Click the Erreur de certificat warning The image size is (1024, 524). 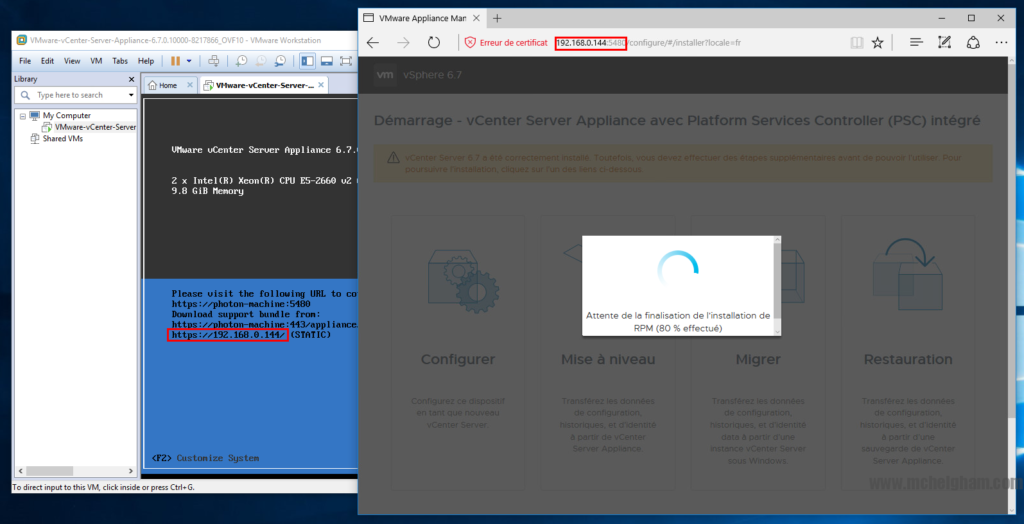pyautogui.click(x=506, y=43)
